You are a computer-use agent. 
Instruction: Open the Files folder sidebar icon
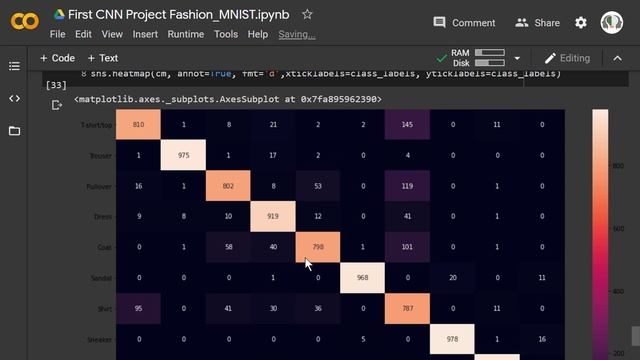point(14,131)
